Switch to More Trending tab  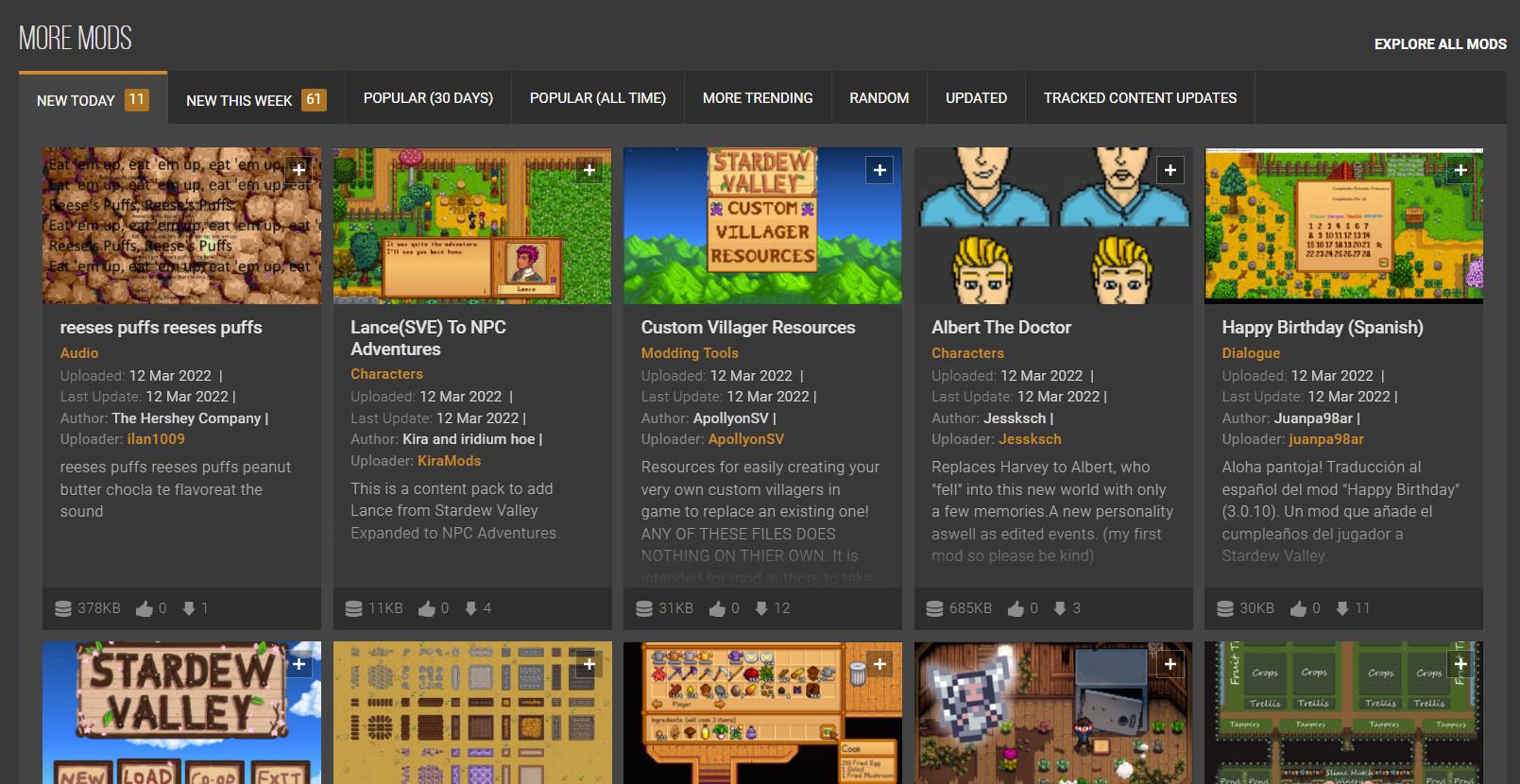tap(758, 98)
